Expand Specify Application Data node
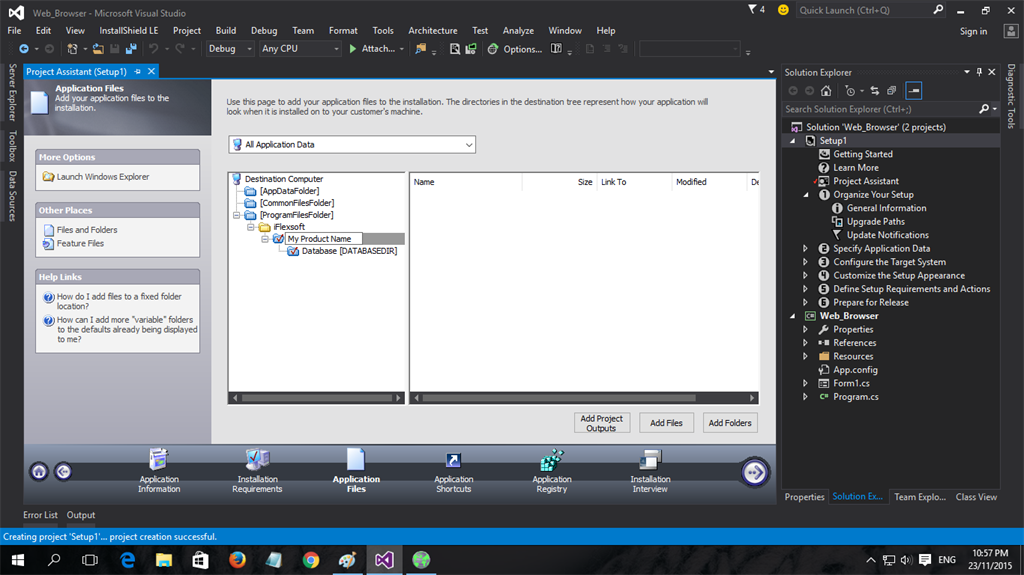 click(806, 248)
